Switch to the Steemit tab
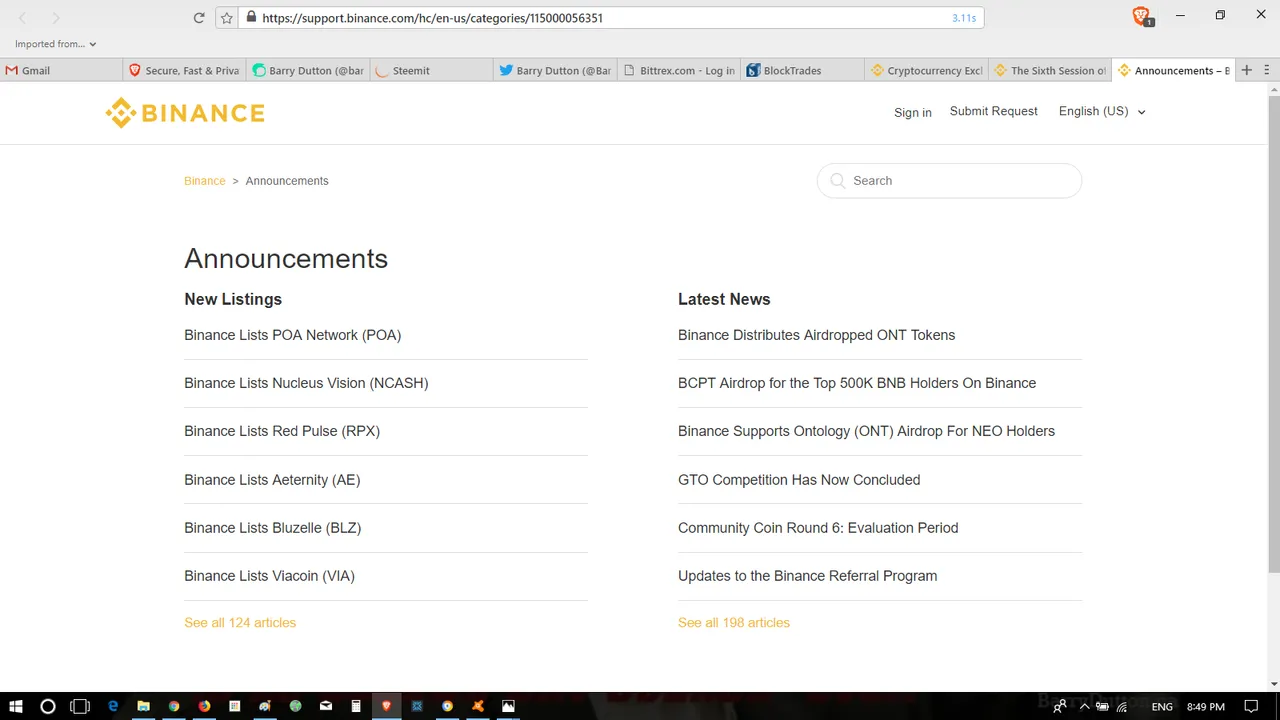The height and width of the screenshot is (720, 1280). click(x=430, y=70)
